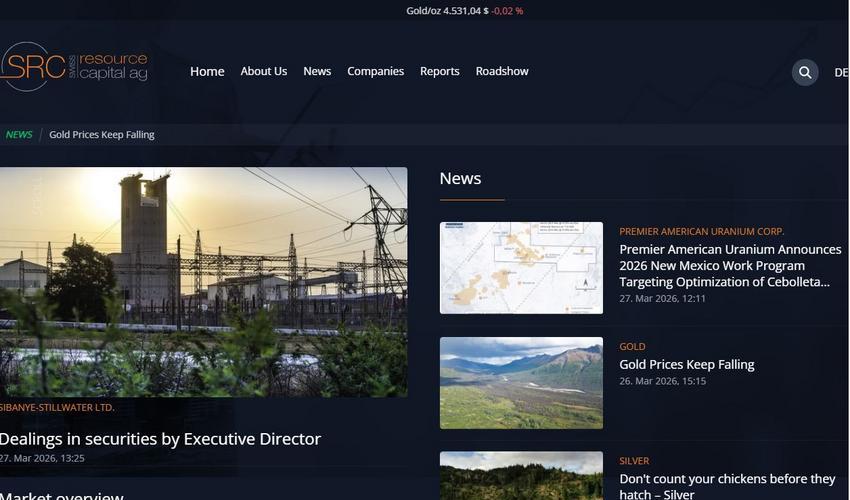Click the green NEWS ticker label
Screen dimensions: 850x500
19,134
